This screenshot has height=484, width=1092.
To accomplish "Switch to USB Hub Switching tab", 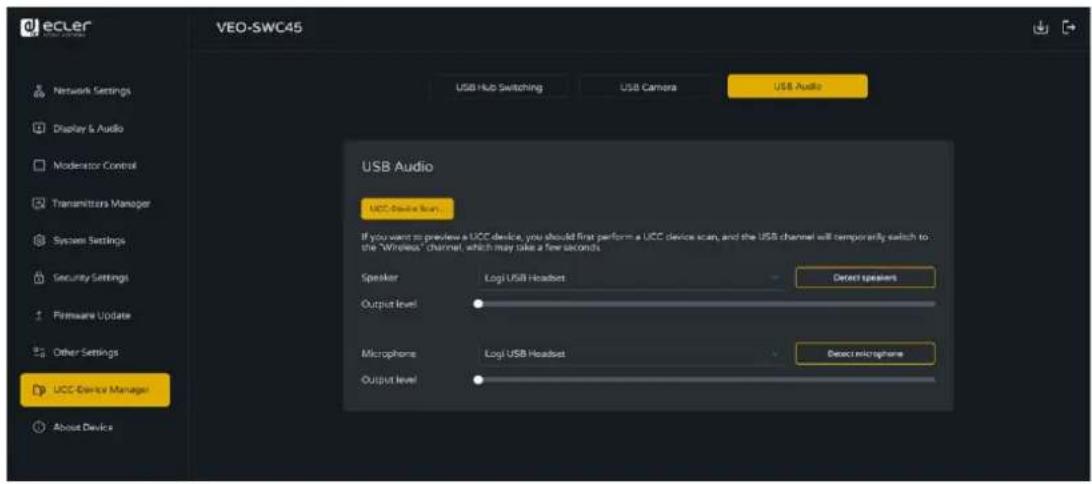I will 499,87.
